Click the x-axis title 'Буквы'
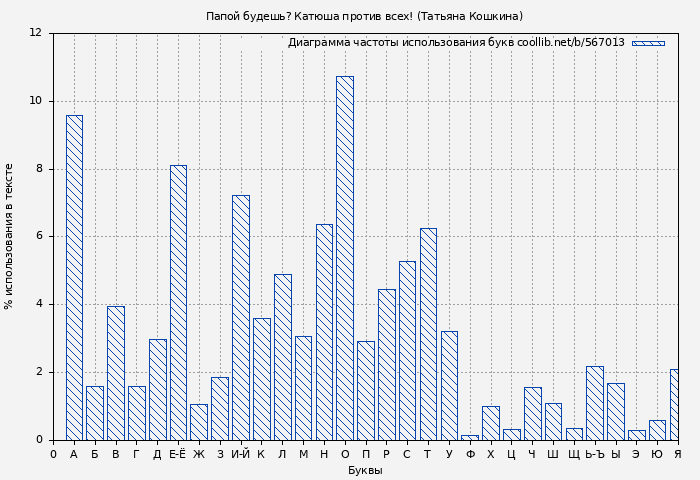 click(365, 470)
